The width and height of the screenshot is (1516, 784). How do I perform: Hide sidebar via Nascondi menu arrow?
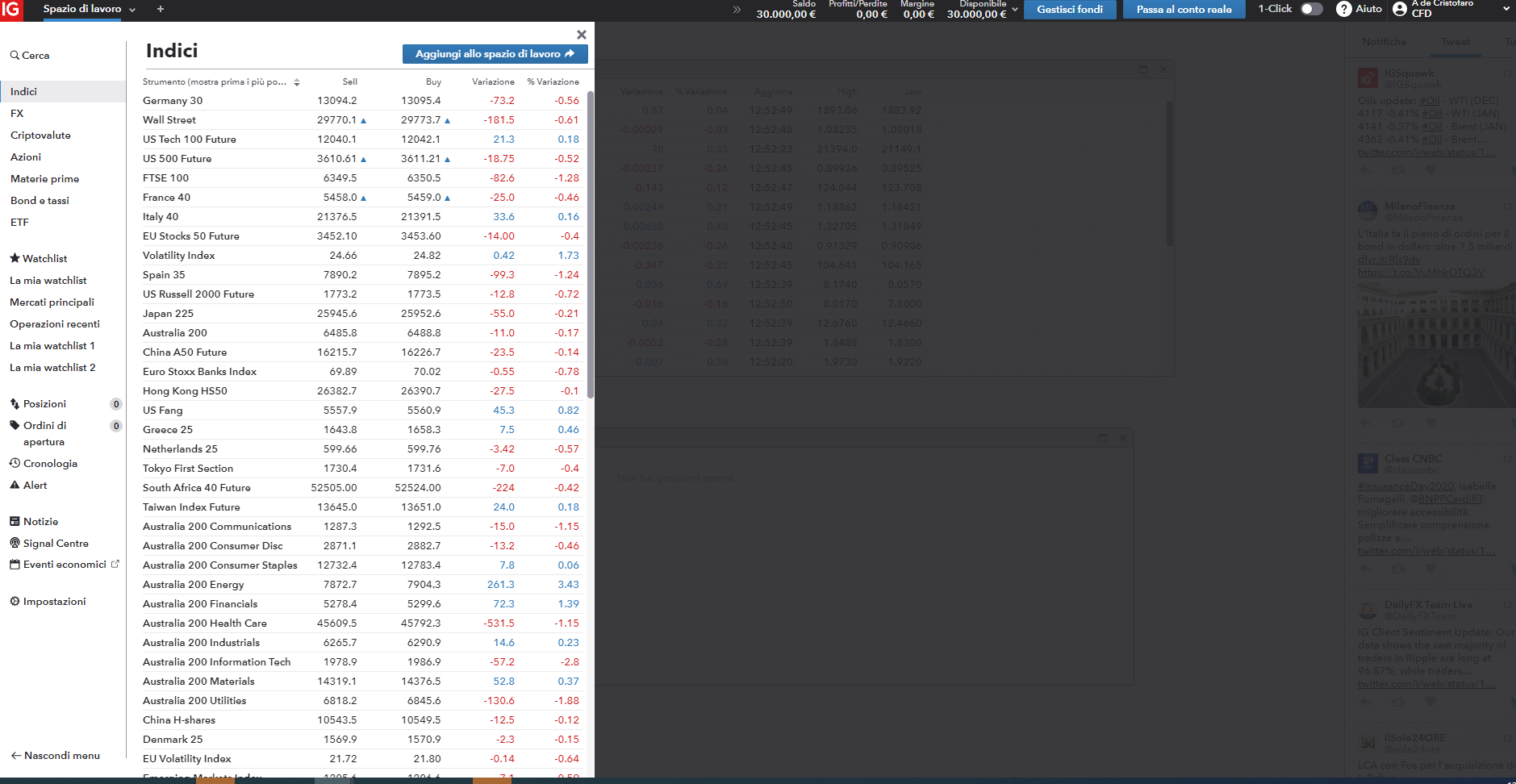click(x=55, y=756)
